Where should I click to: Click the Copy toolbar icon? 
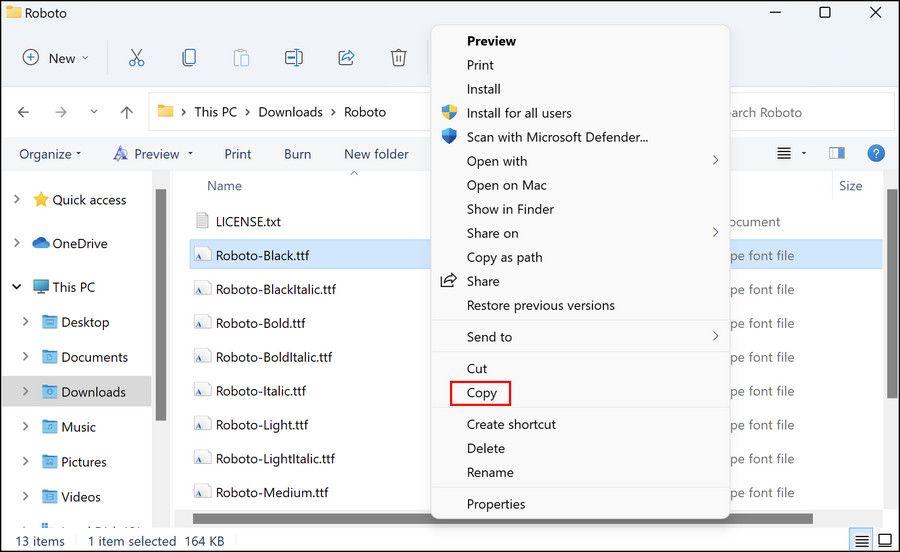click(x=189, y=58)
